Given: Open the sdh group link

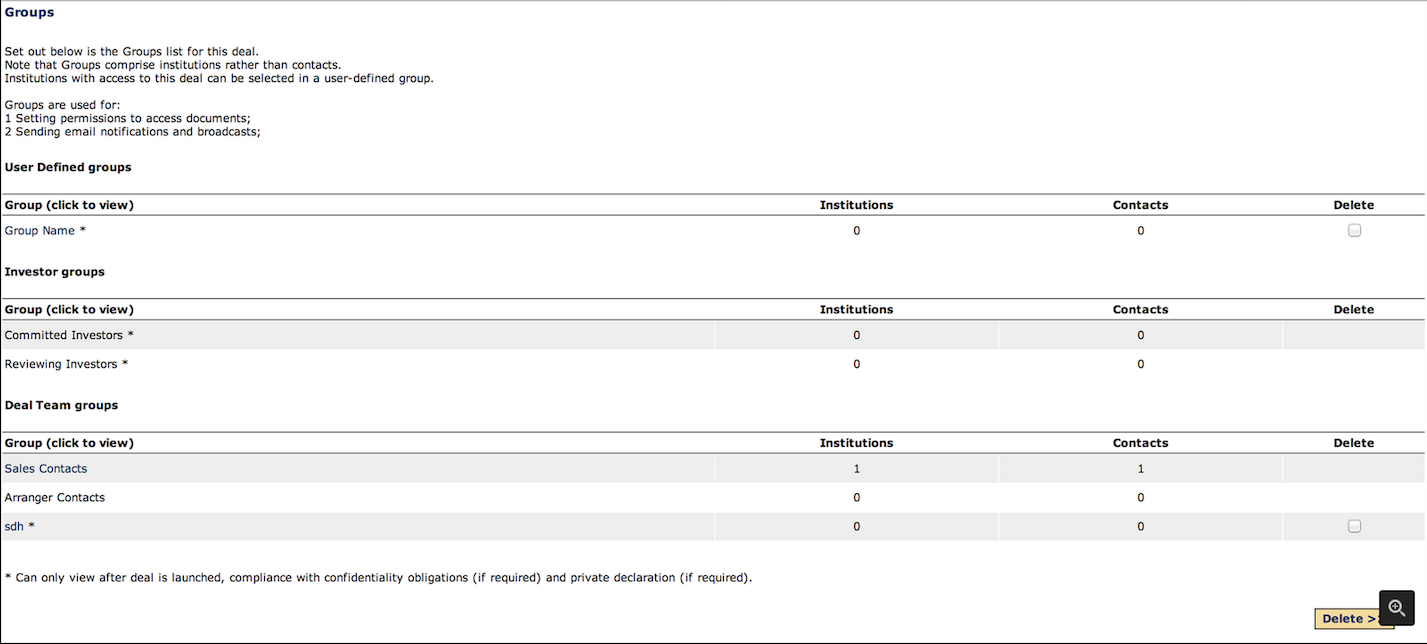Looking at the screenshot, I should pyautogui.click(x=14, y=526).
